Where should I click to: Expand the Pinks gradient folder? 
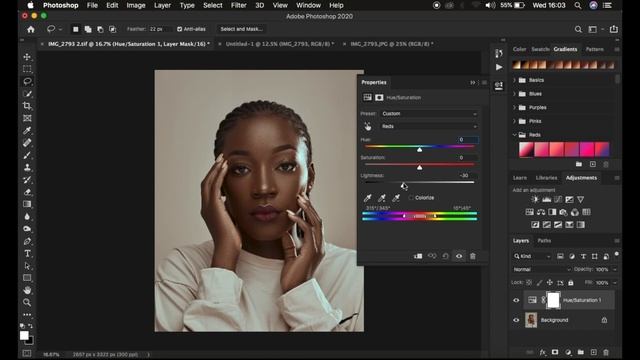coord(514,121)
